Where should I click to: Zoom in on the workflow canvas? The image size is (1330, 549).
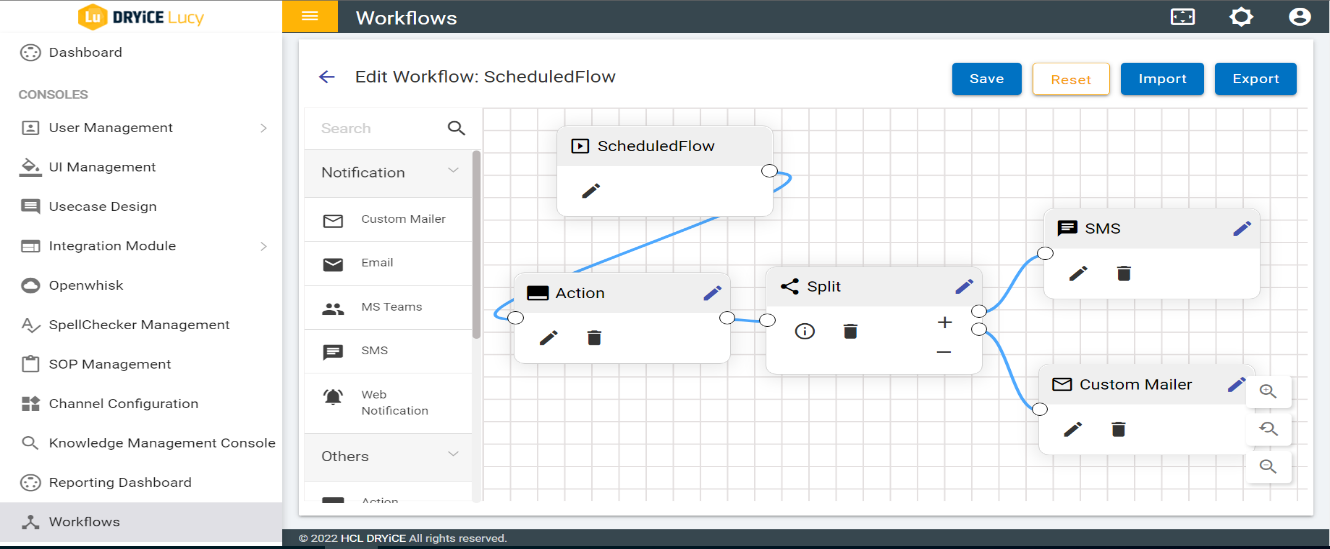click(x=1268, y=391)
